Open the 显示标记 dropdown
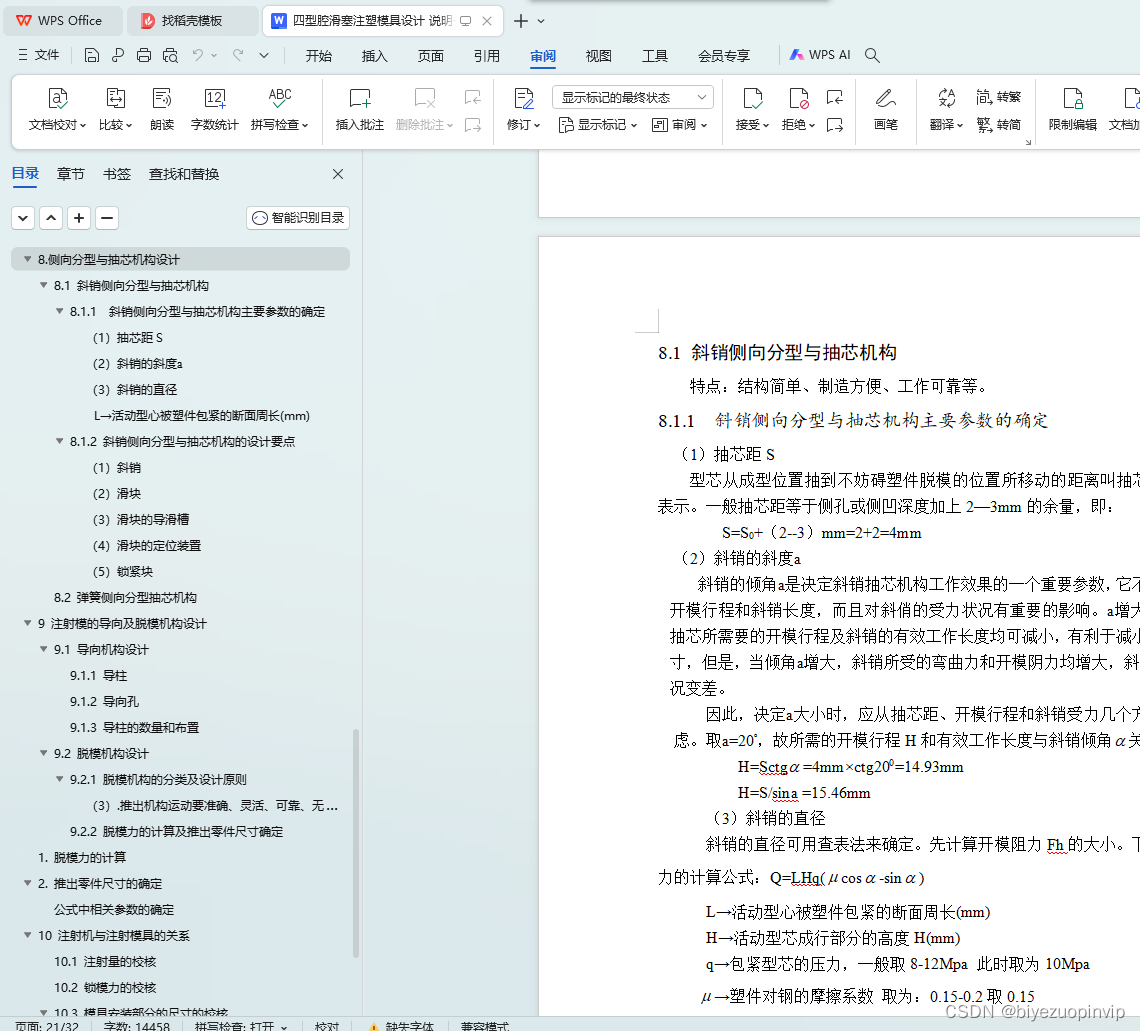The height and width of the screenshot is (1031, 1140). pyautogui.click(x=598, y=125)
